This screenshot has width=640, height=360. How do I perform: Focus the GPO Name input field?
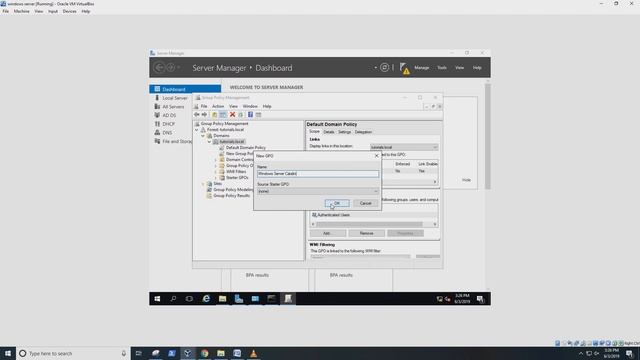point(318,174)
